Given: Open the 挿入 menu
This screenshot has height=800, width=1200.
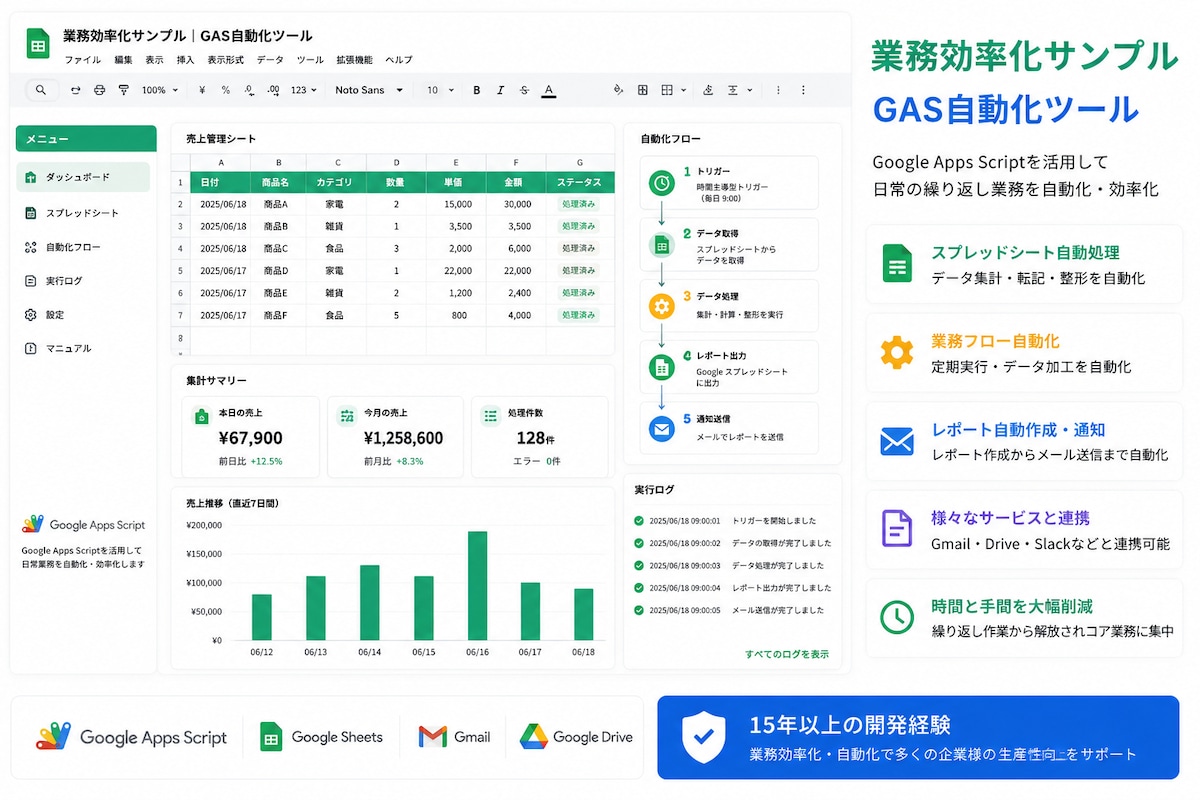Looking at the screenshot, I should pyautogui.click(x=185, y=60).
